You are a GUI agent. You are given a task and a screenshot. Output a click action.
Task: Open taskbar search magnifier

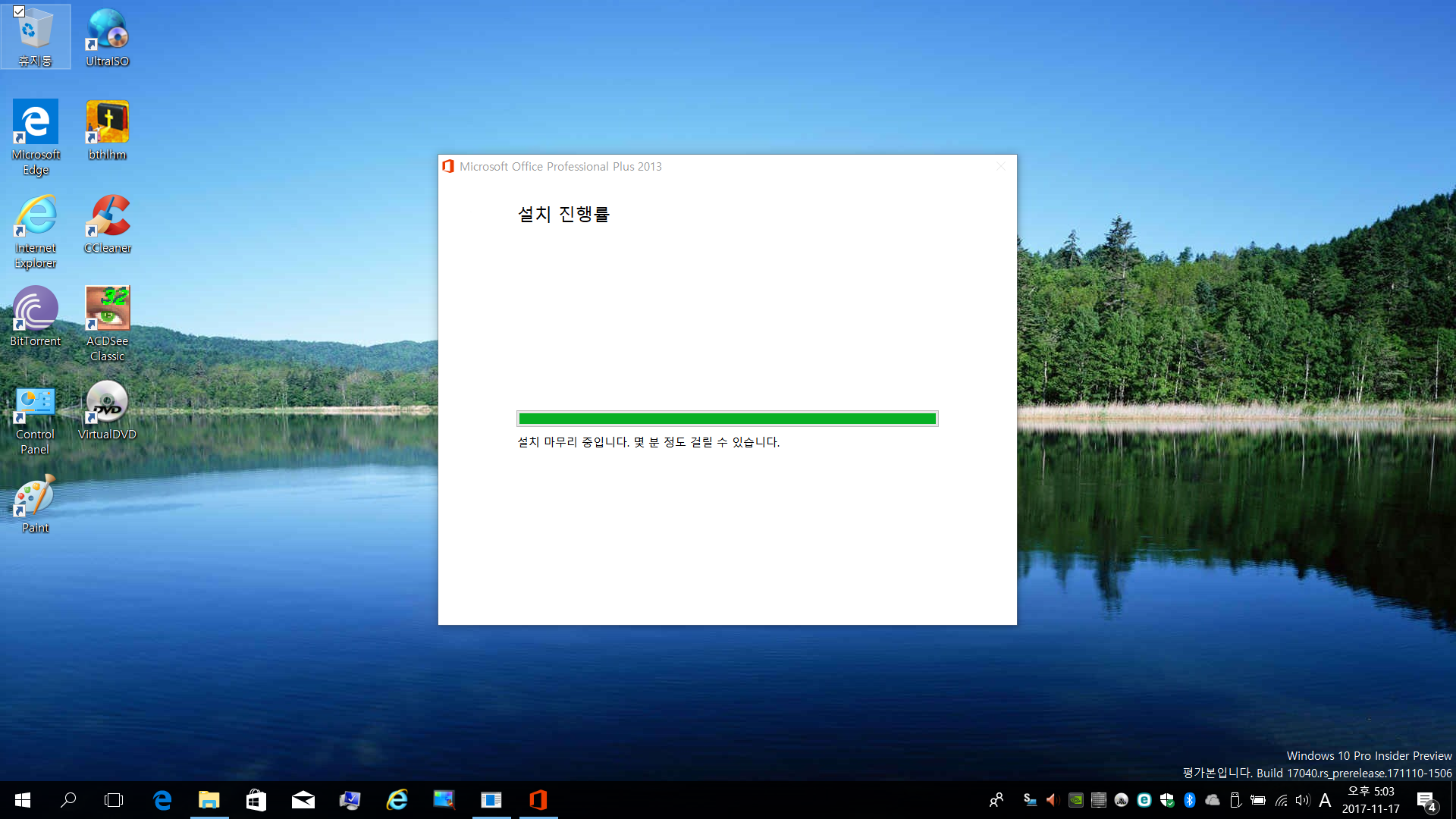[x=68, y=800]
